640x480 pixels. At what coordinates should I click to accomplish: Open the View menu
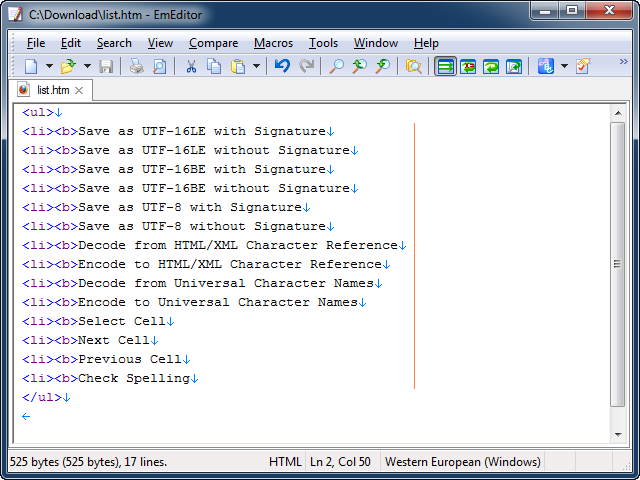pos(160,43)
